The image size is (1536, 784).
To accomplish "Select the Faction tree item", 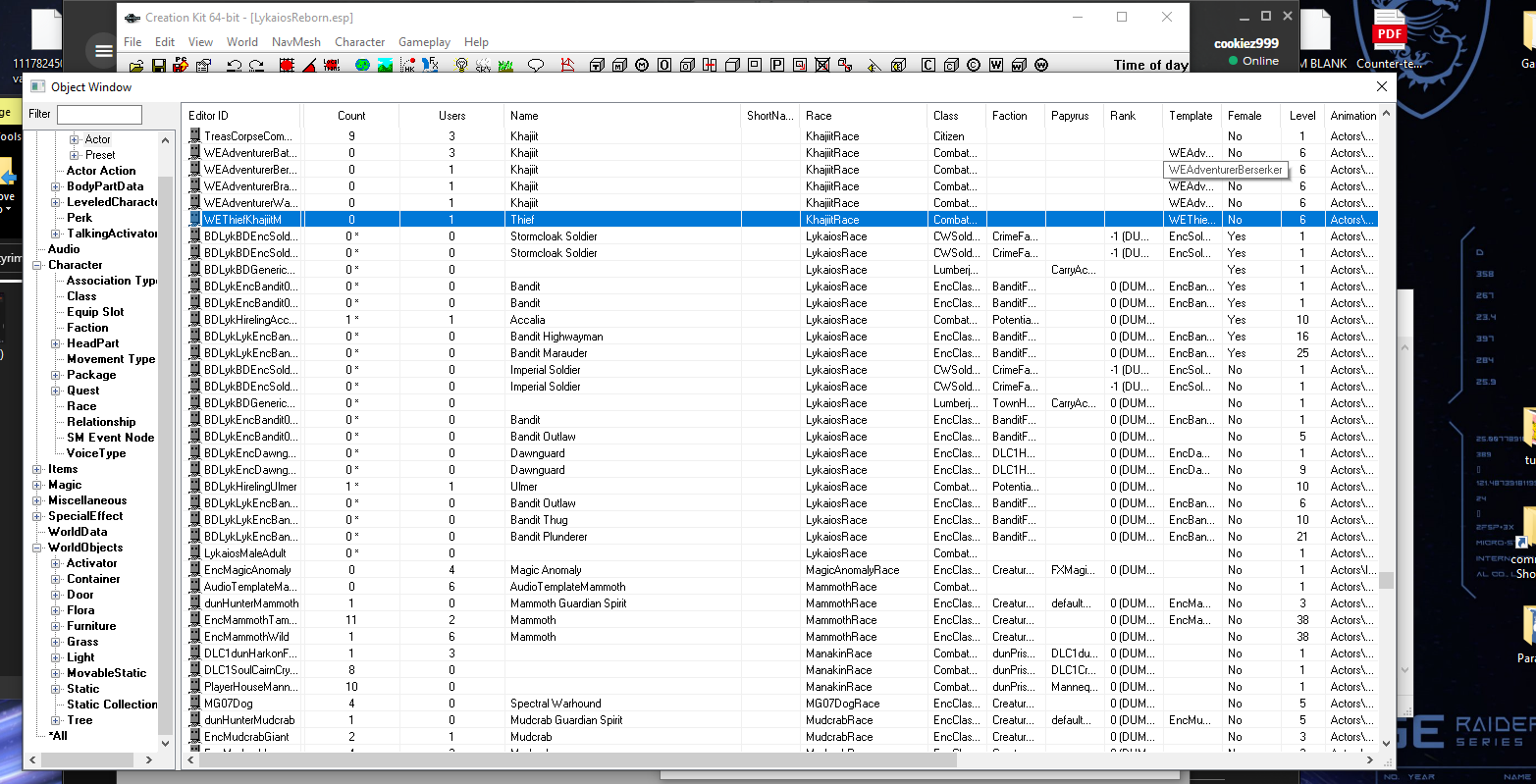I will (x=87, y=328).
